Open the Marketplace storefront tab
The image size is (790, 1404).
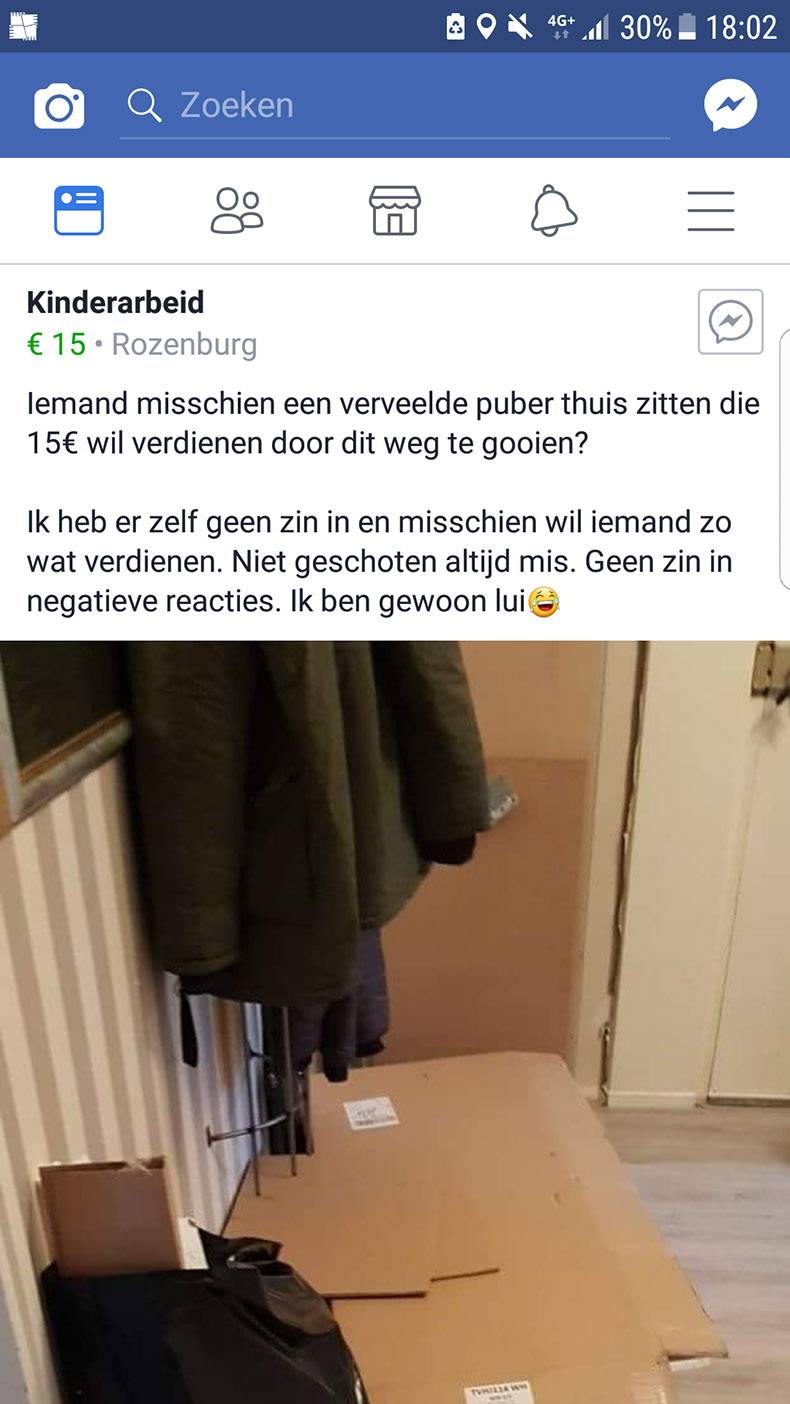click(395, 211)
